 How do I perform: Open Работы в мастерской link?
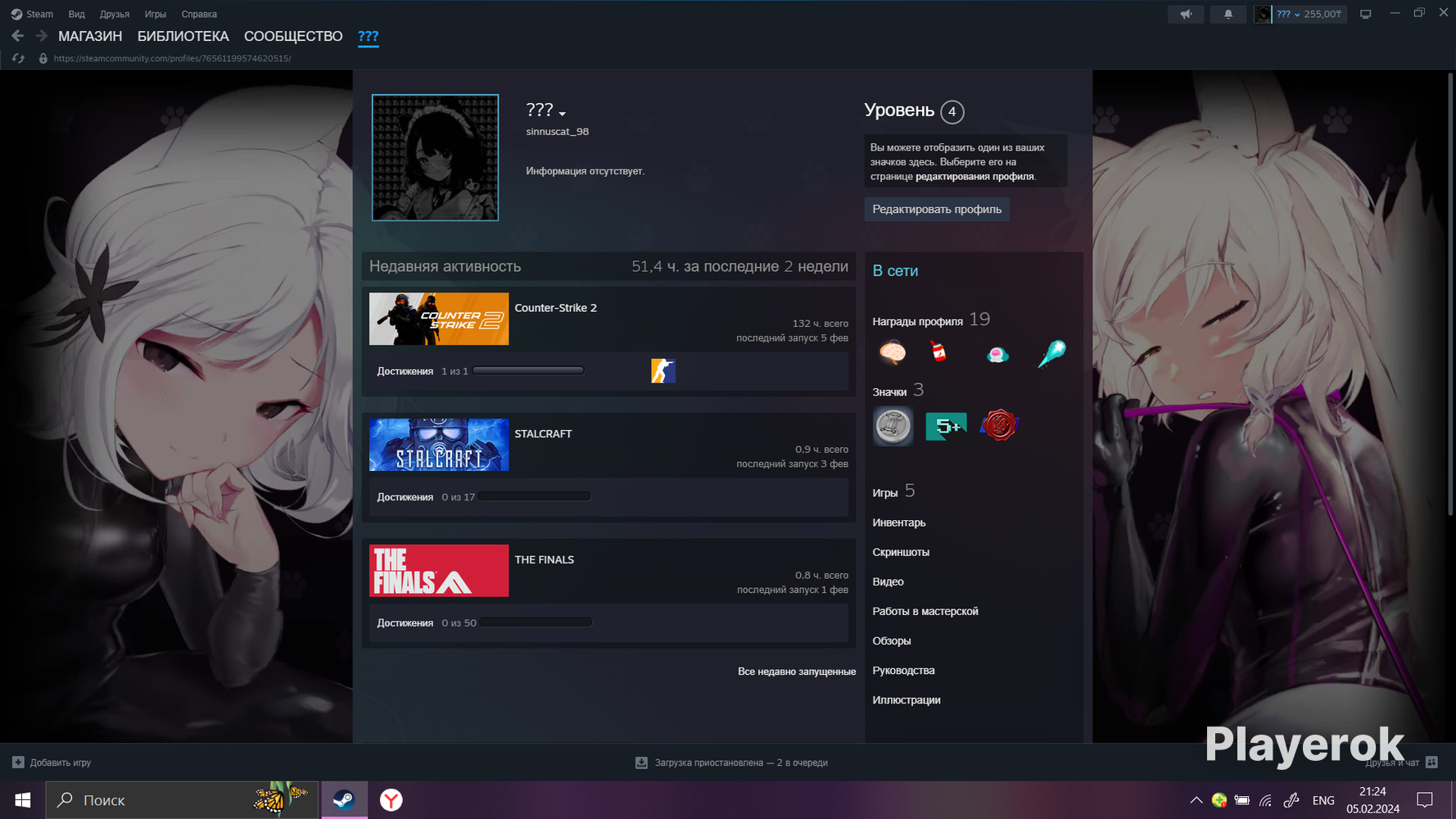click(925, 611)
